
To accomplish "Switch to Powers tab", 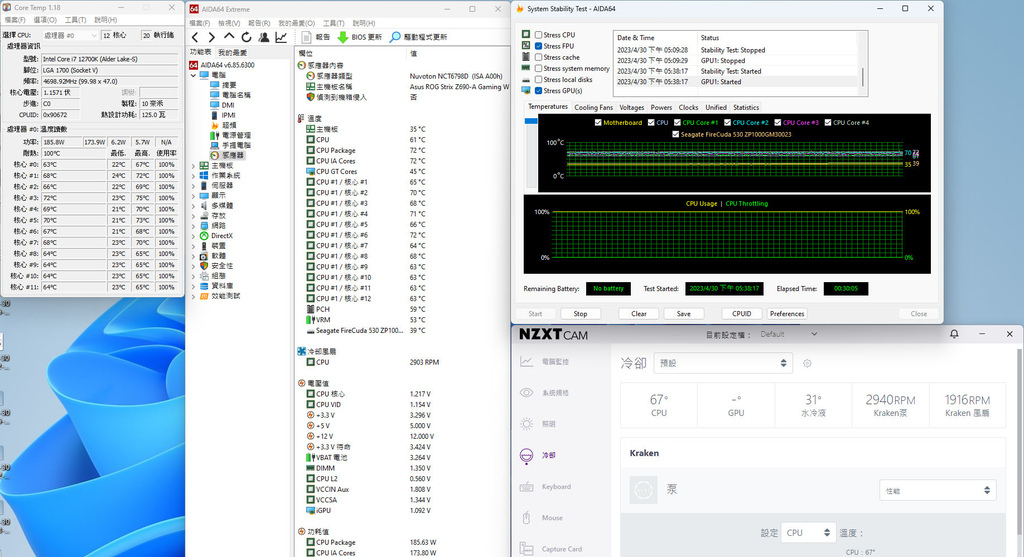I will [x=661, y=107].
